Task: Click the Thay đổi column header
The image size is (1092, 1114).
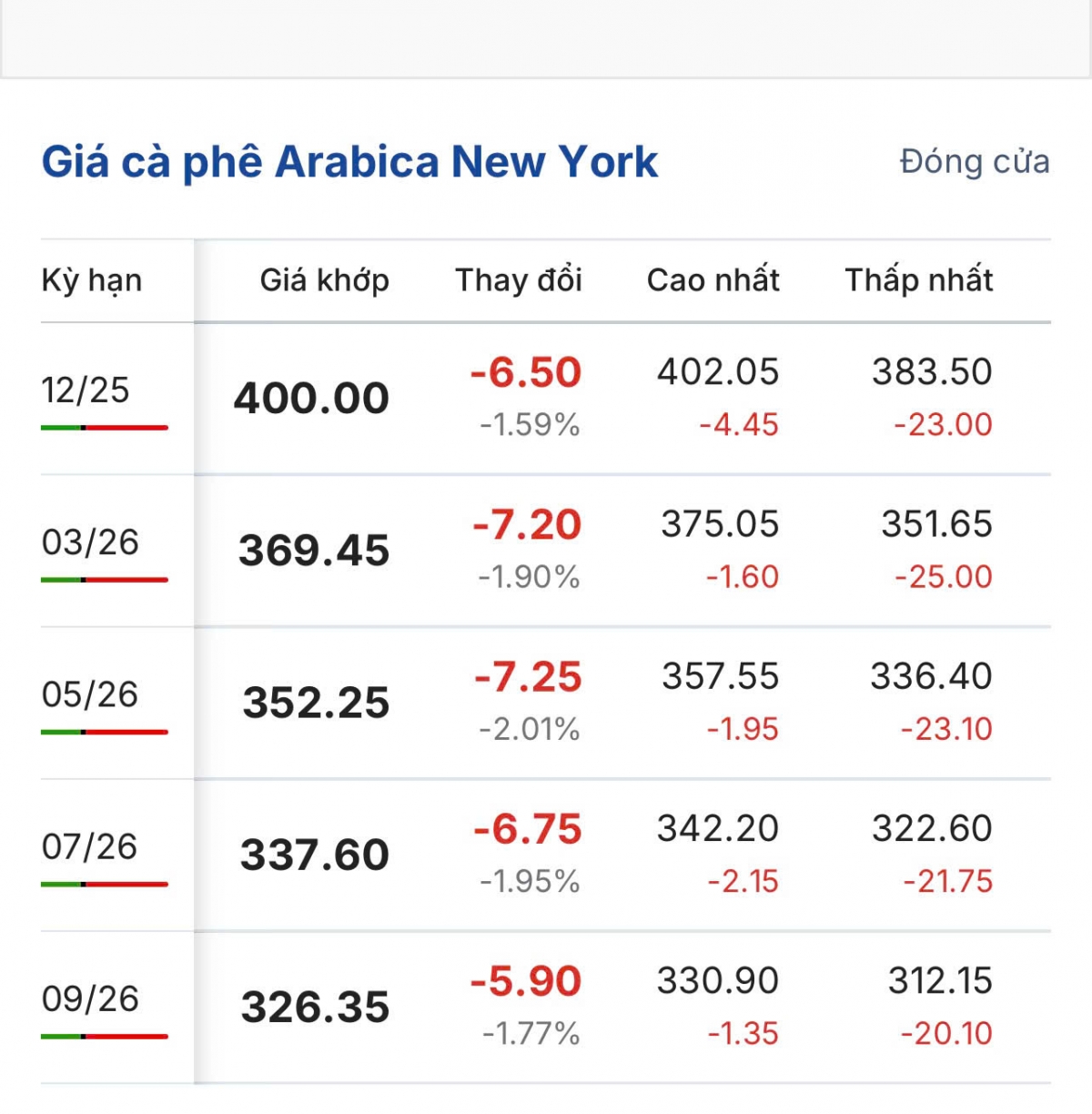Action: click(519, 280)
